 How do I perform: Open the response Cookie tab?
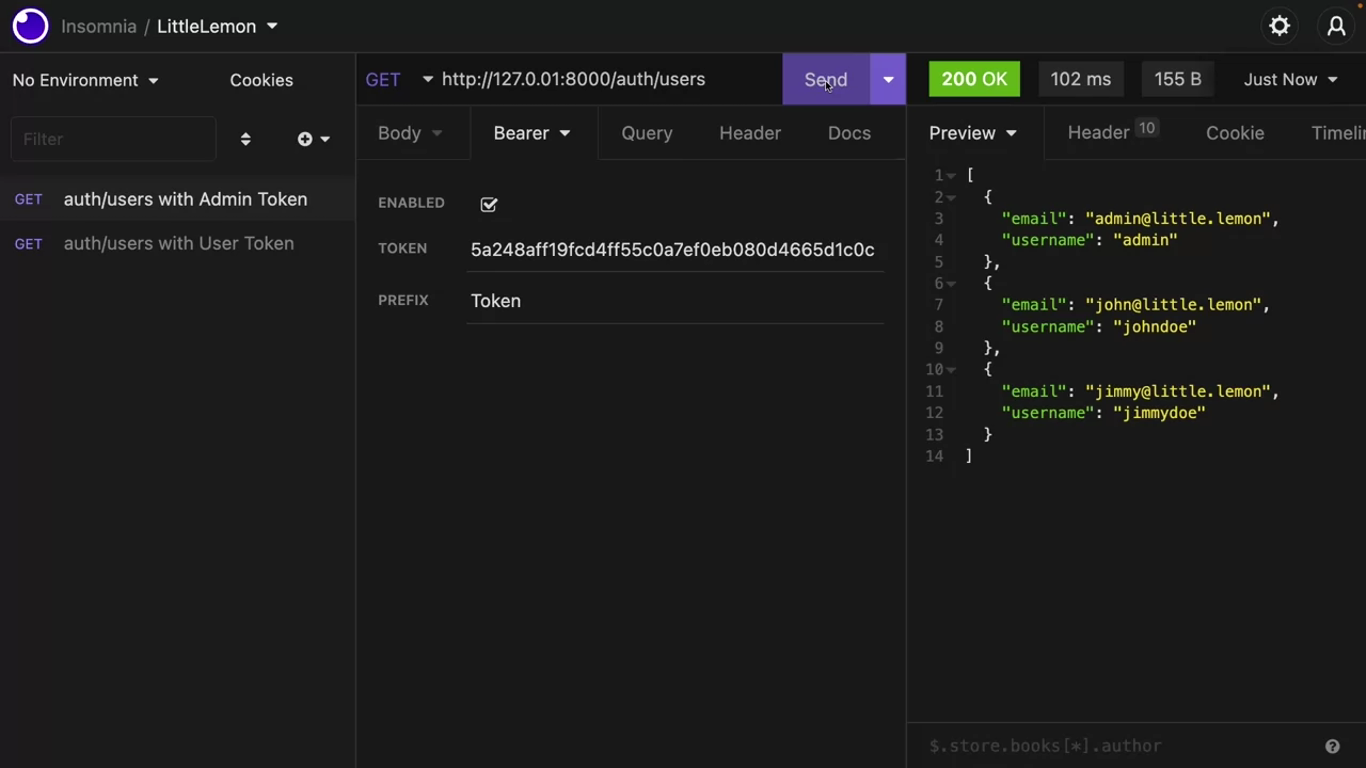[x=1234, y=133]
